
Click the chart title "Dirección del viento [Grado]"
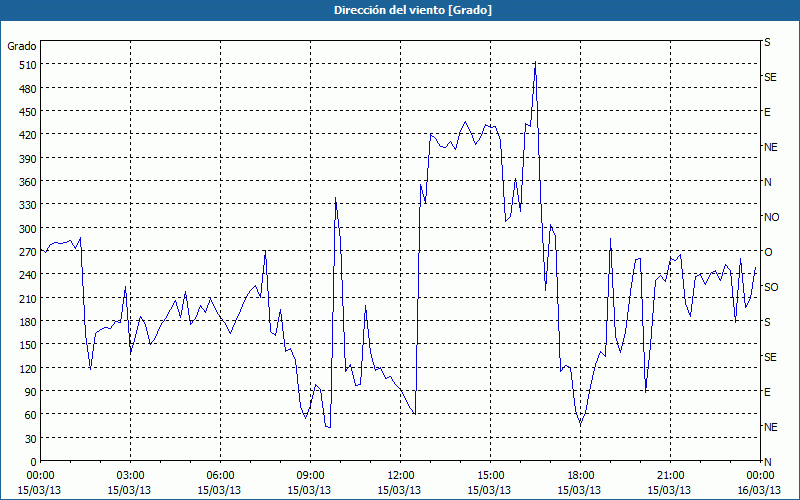click(x=413, y=10)
